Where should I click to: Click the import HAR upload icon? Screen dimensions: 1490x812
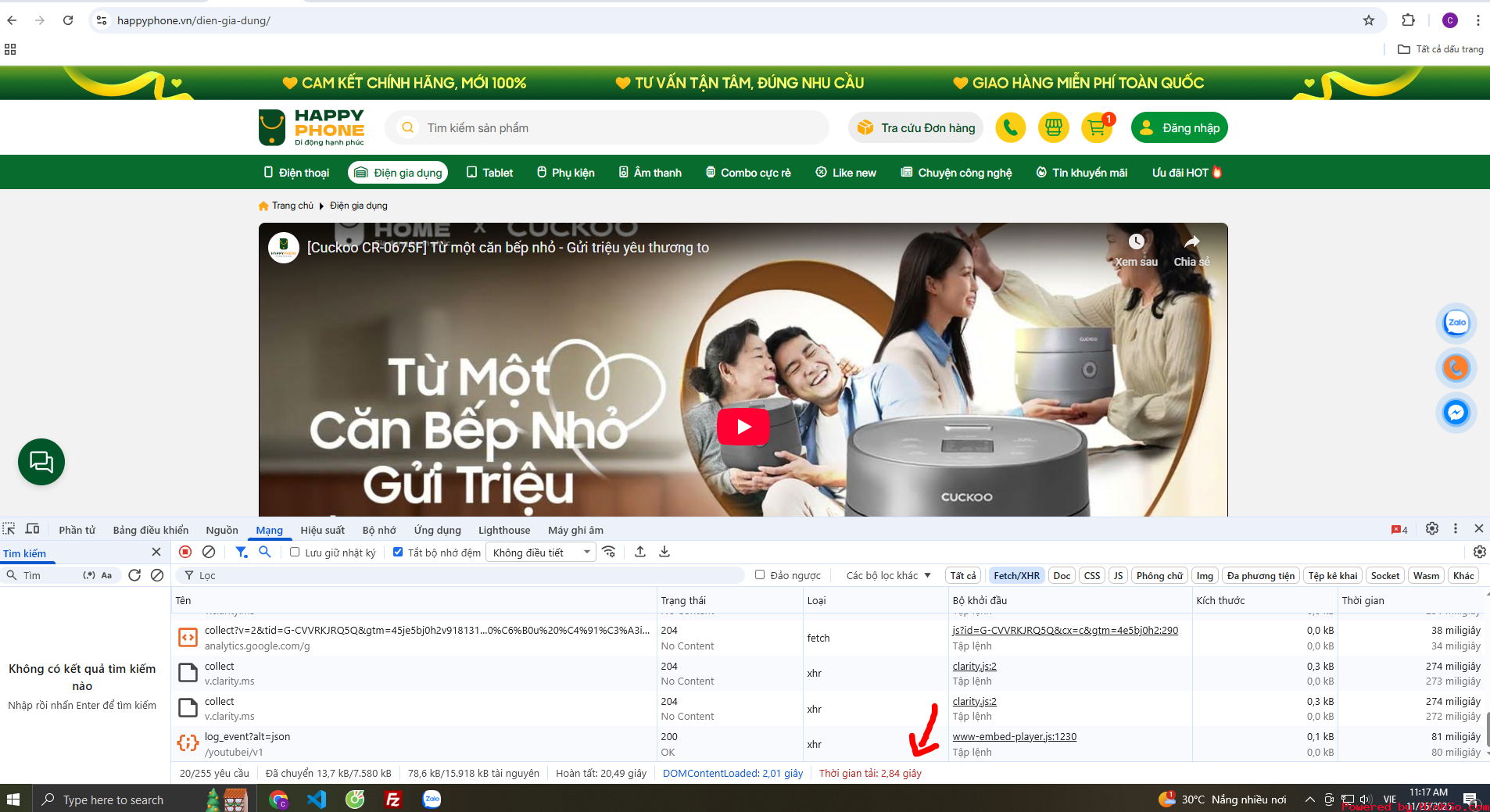coord(640,552)
